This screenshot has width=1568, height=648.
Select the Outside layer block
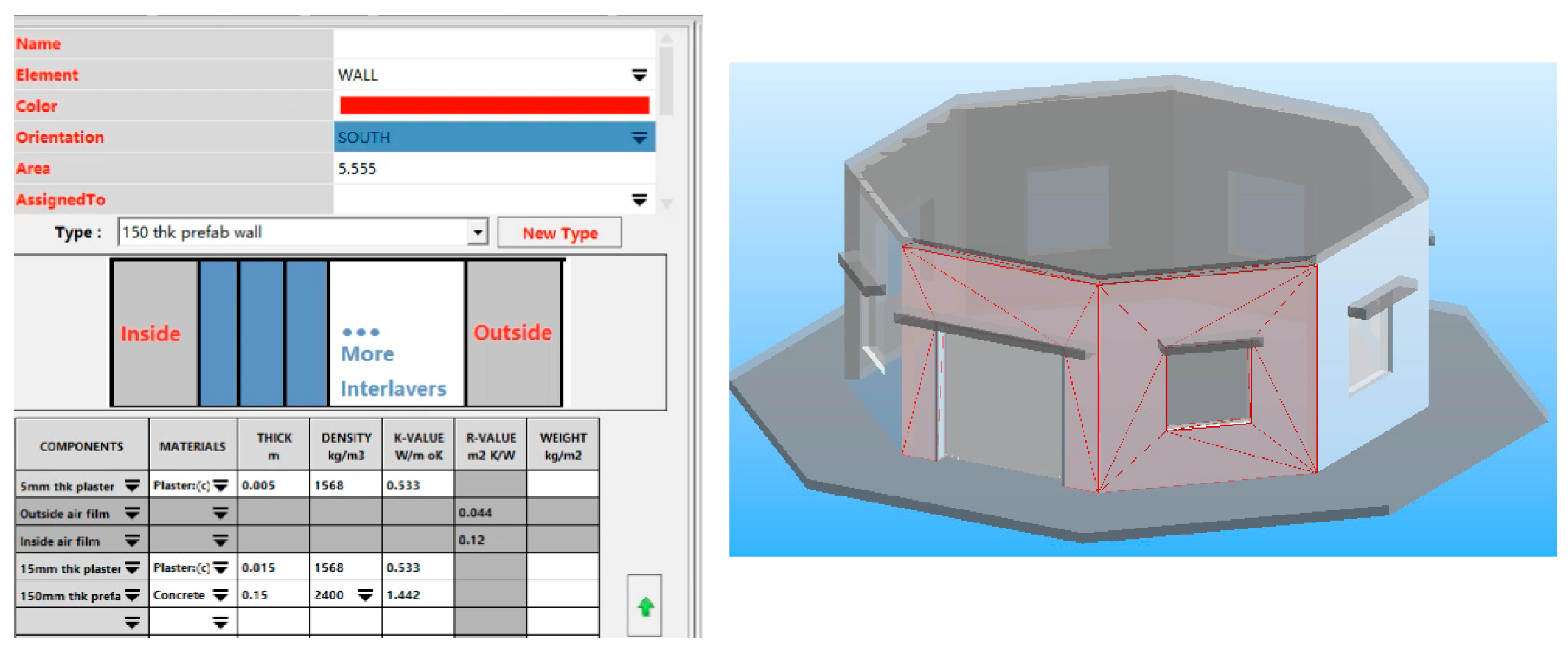click(512, 334)
